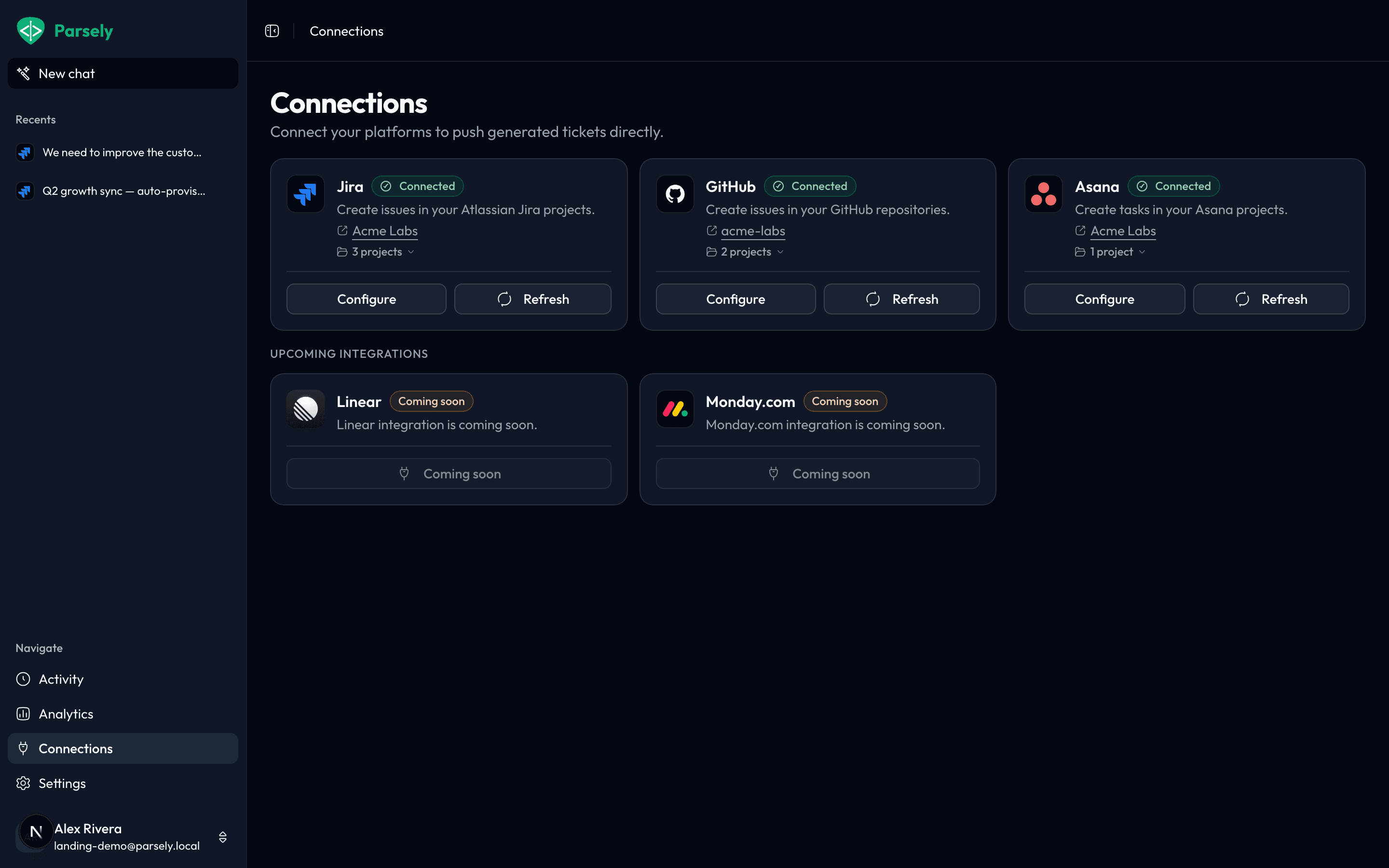Configure the GitHub connection
This screenshot has width=1389, height=868.
735,299
